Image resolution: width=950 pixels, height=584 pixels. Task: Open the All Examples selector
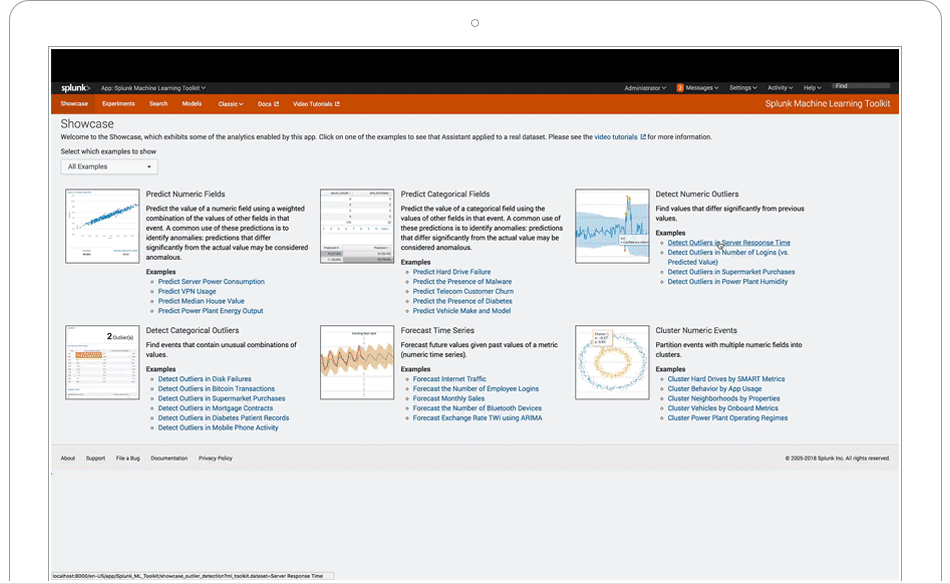pyautogui.click(x=109, y=167)
